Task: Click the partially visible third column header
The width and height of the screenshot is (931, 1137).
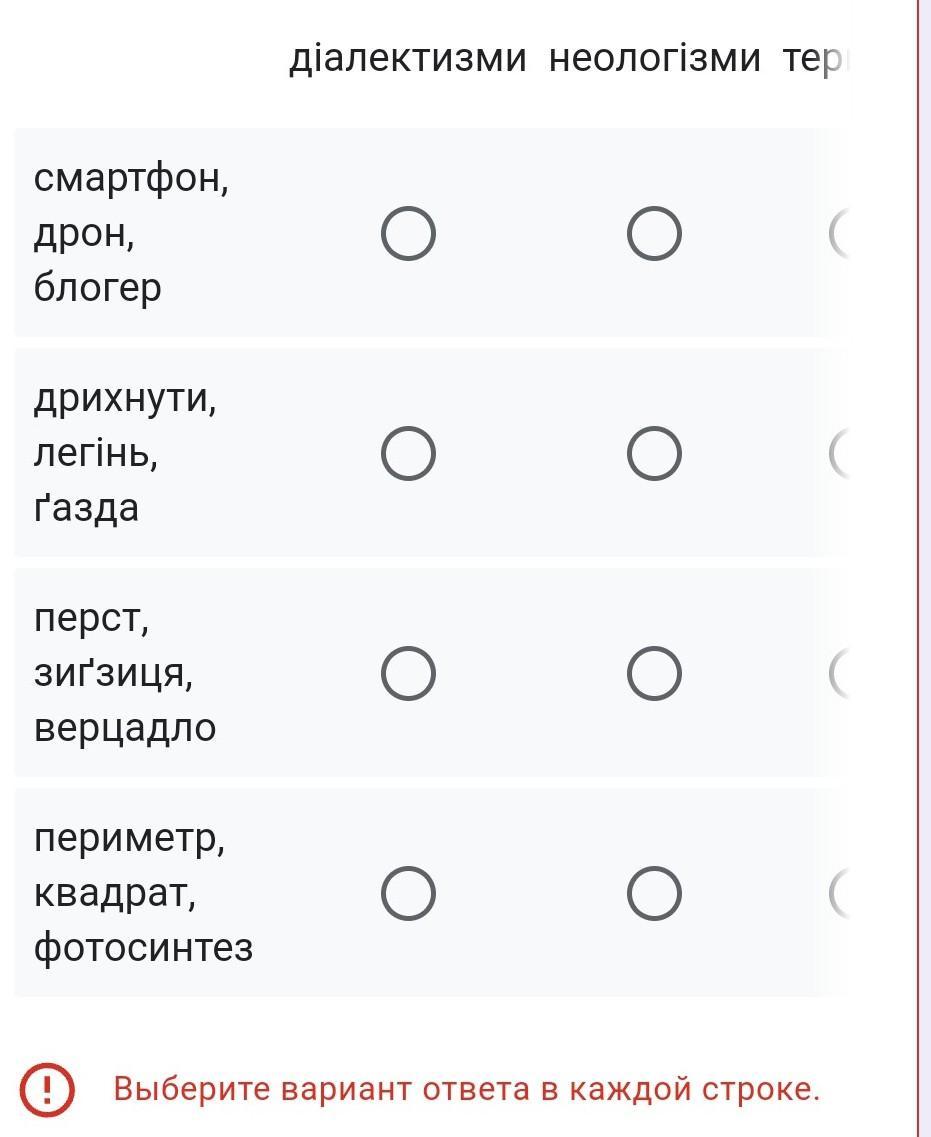Action: pyautogui.click(x=815, y=59)
